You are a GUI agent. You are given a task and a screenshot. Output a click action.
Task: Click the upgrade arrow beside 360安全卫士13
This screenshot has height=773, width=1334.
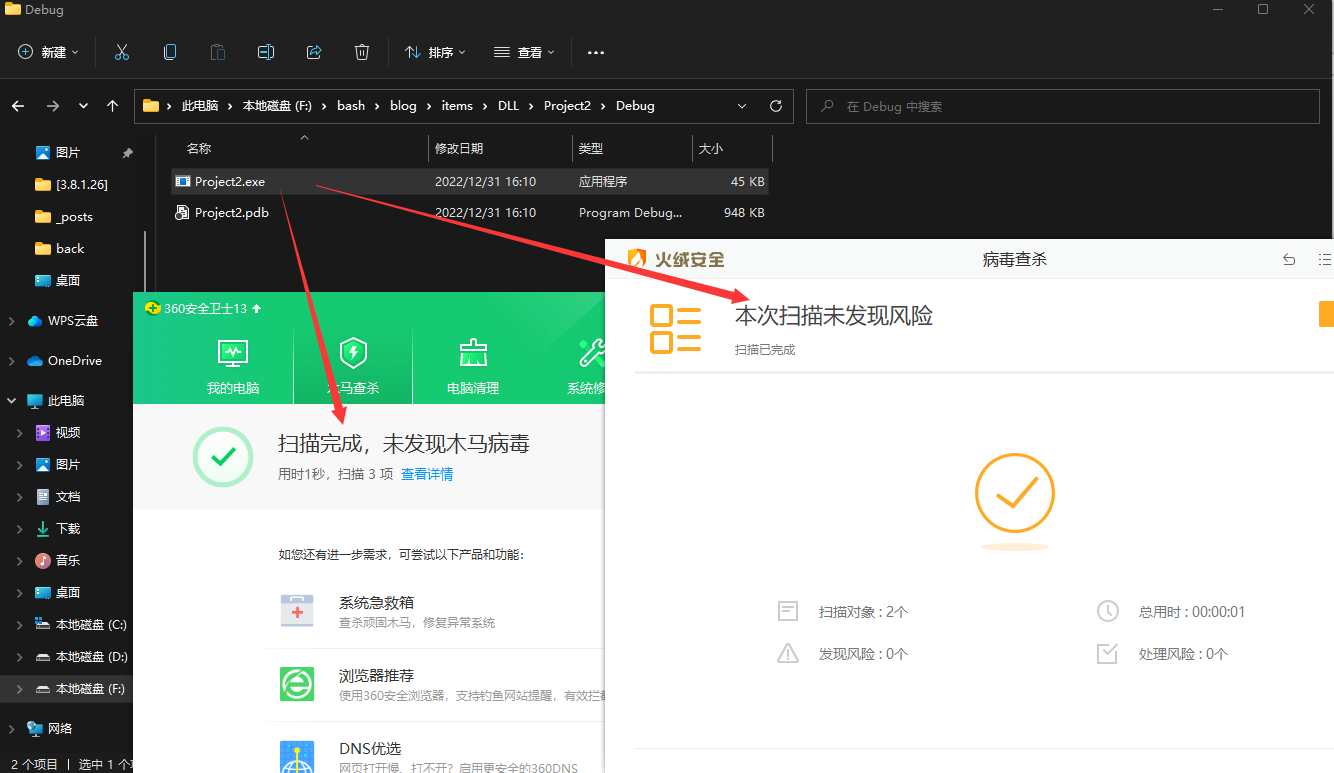pos(256,309)
